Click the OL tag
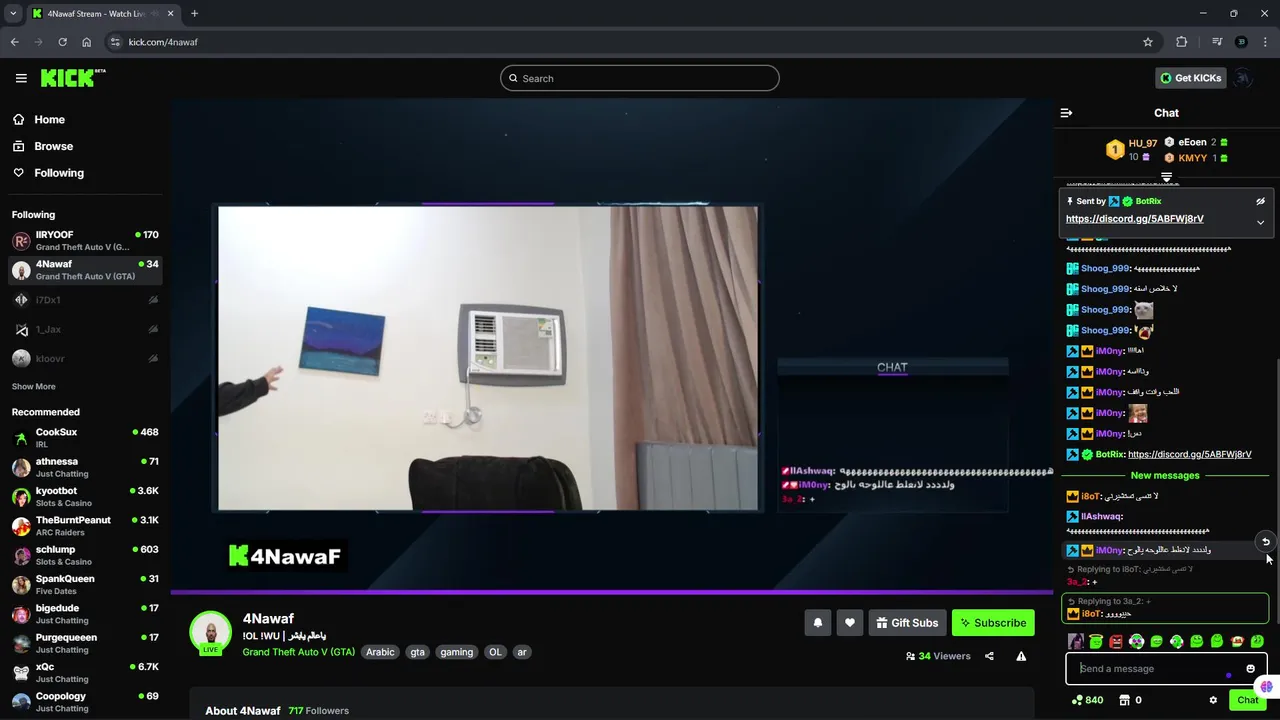The height and width of the screenshot is (720, 1280). coord(495,652)
